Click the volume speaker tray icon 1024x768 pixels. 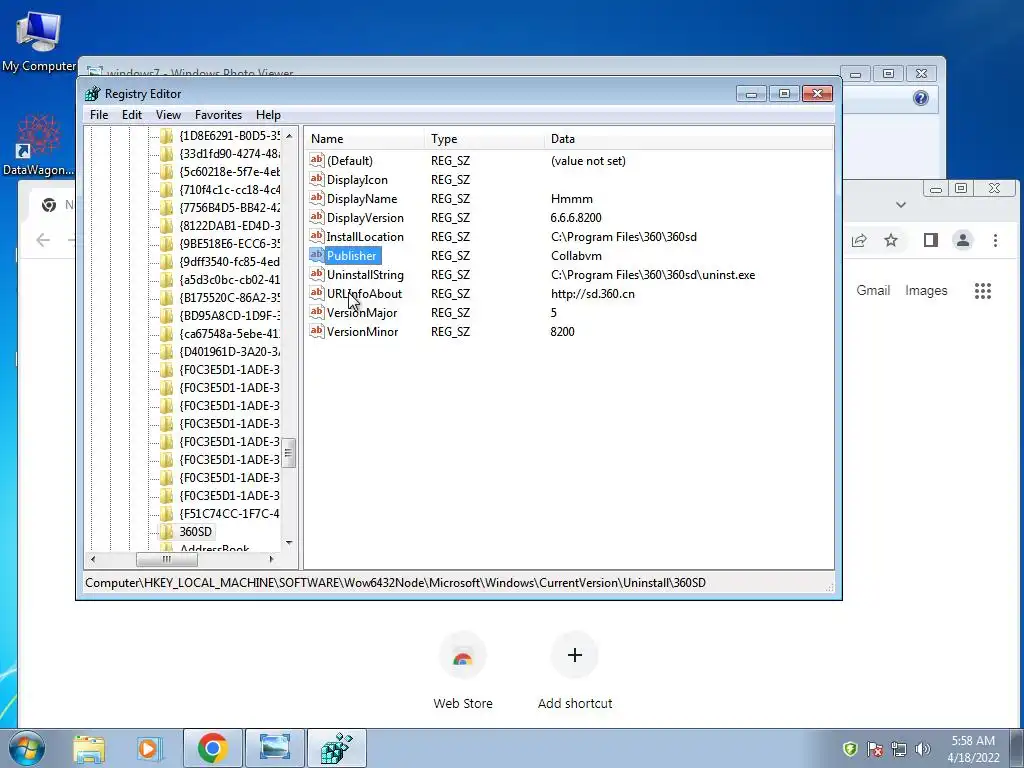923,748
